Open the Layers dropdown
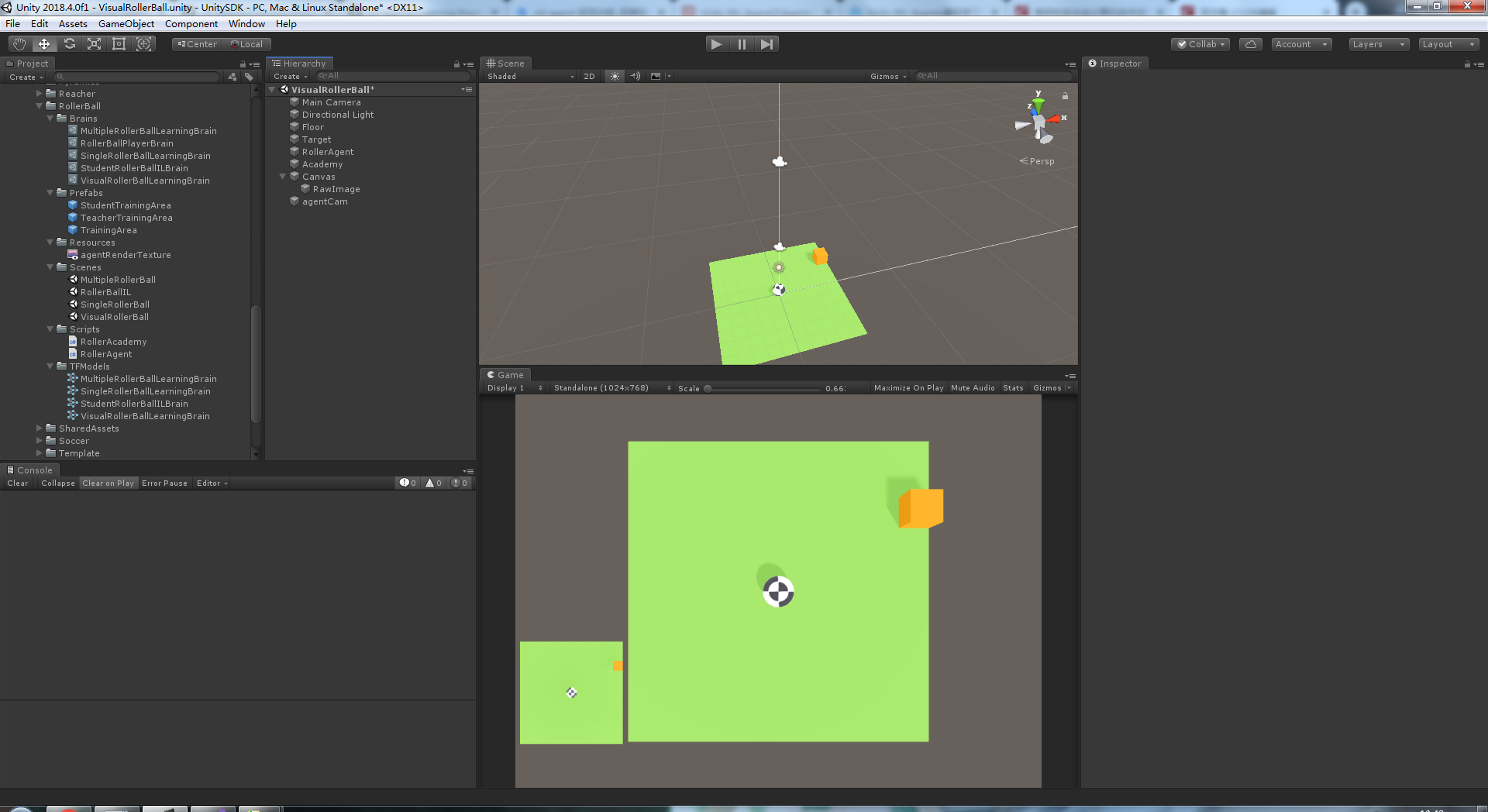1488x812 pixels. click(x=1378, y=44)
